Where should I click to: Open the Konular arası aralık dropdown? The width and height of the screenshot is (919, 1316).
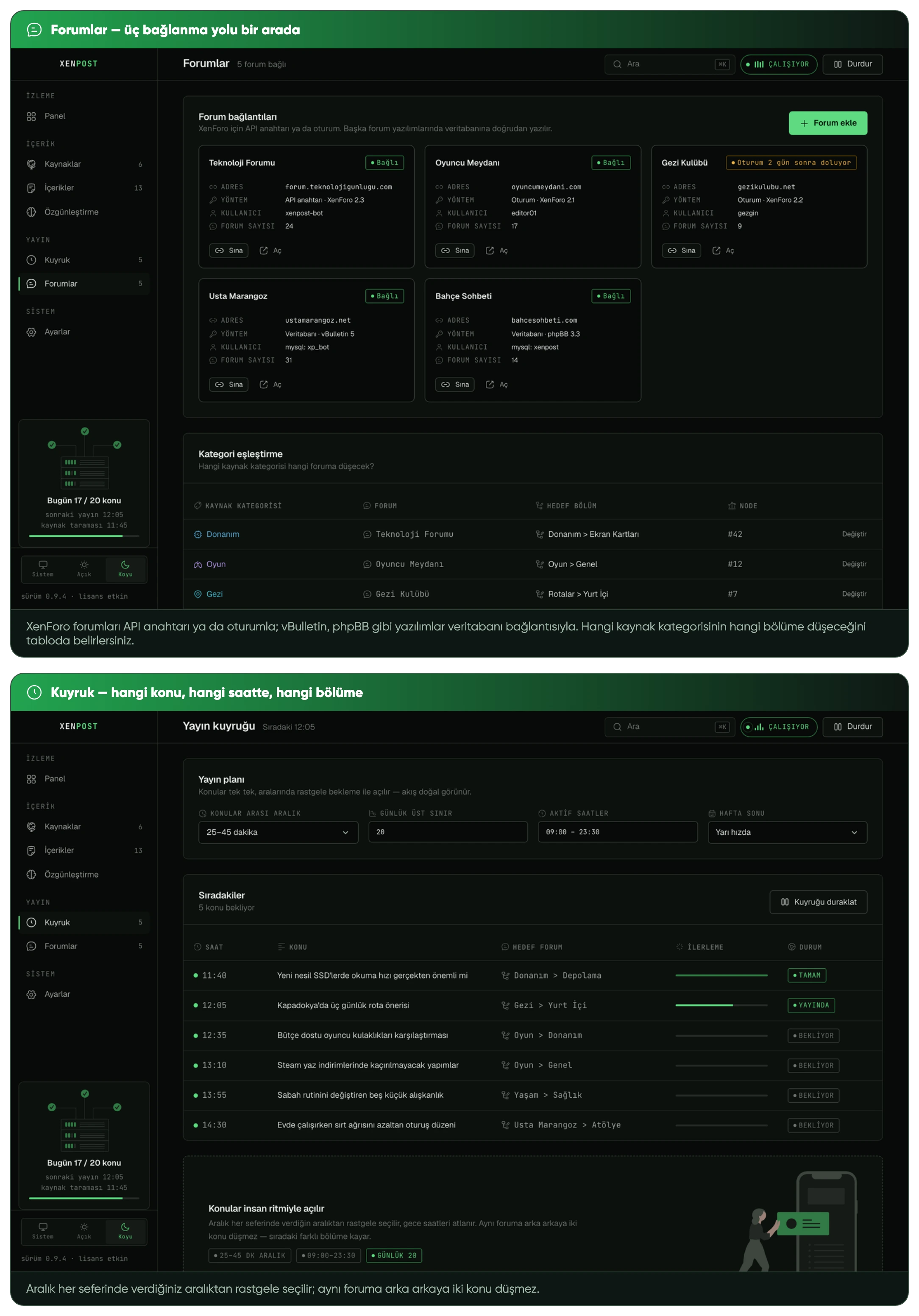click(x=278, y=832)
